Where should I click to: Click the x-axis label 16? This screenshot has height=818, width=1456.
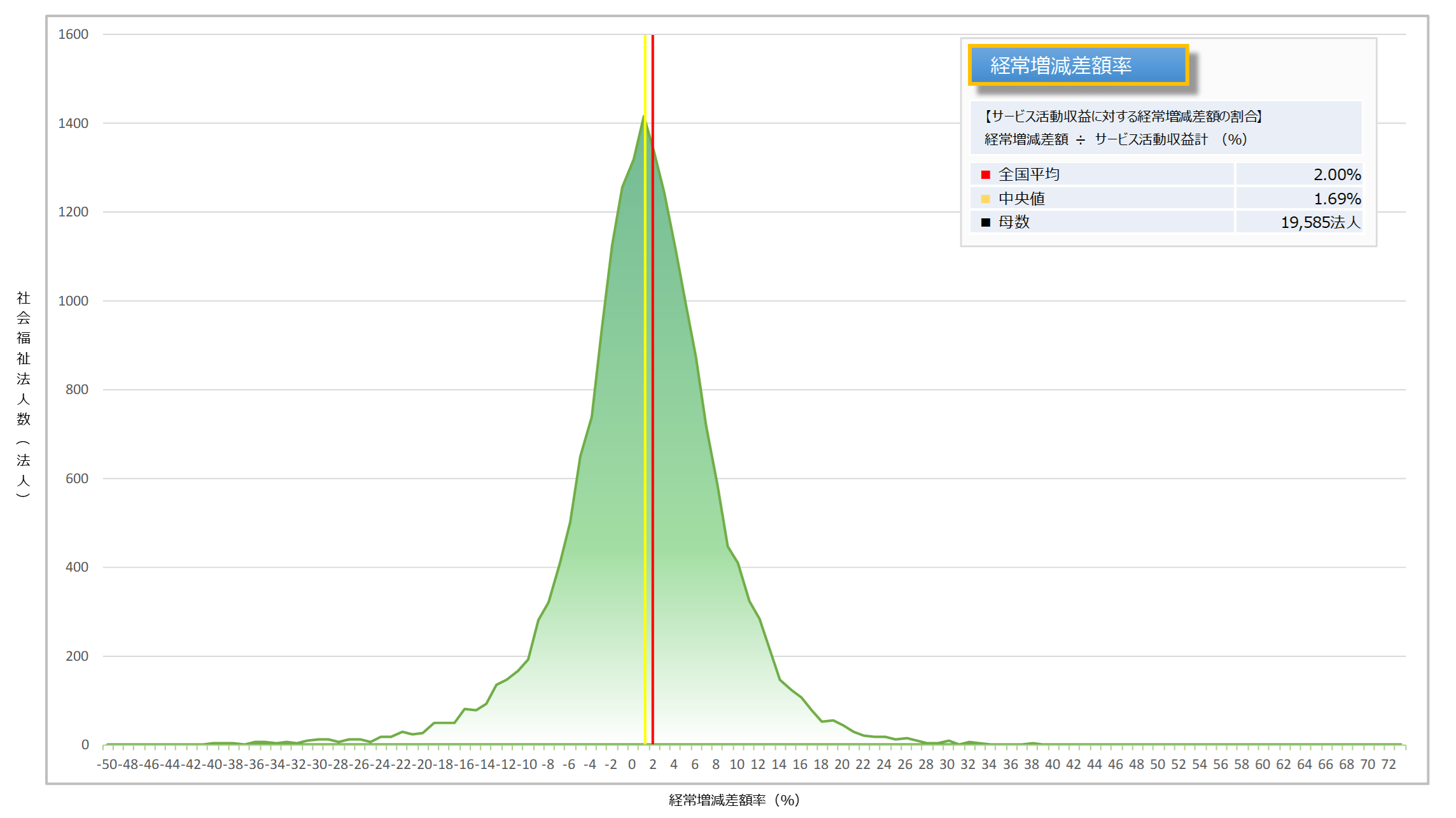(800, 765)
